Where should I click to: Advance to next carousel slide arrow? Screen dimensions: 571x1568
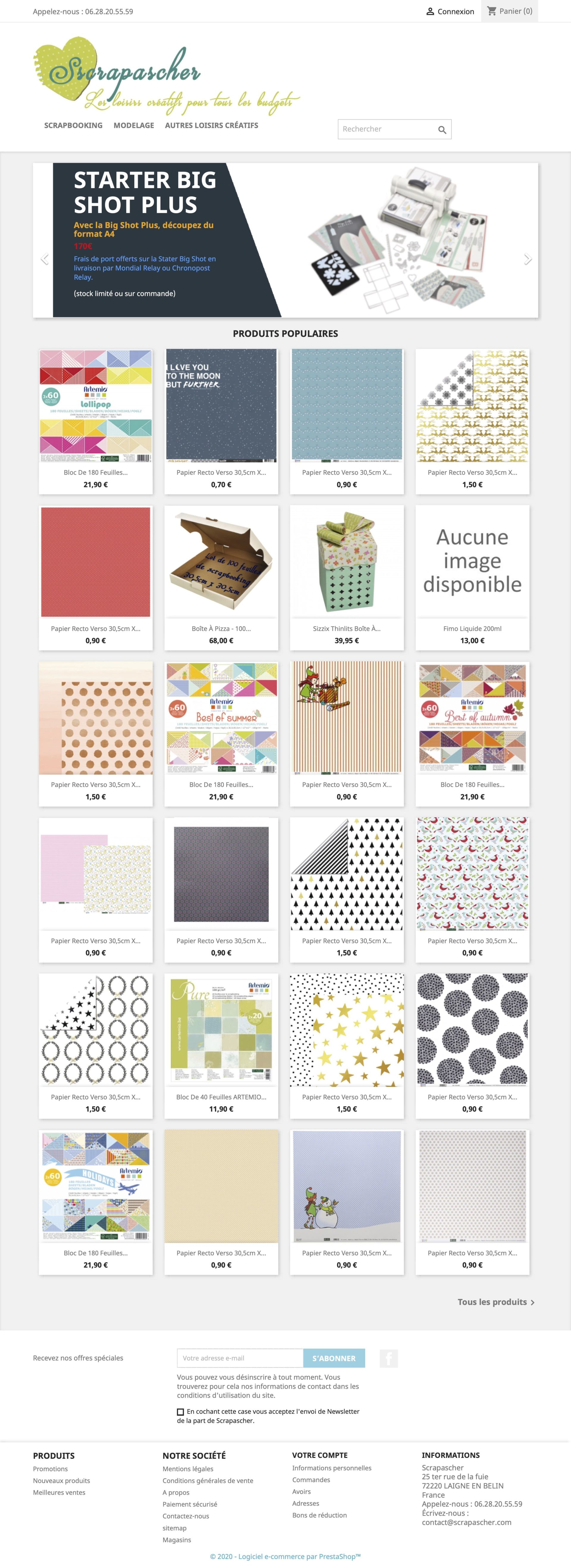point(527,259)
